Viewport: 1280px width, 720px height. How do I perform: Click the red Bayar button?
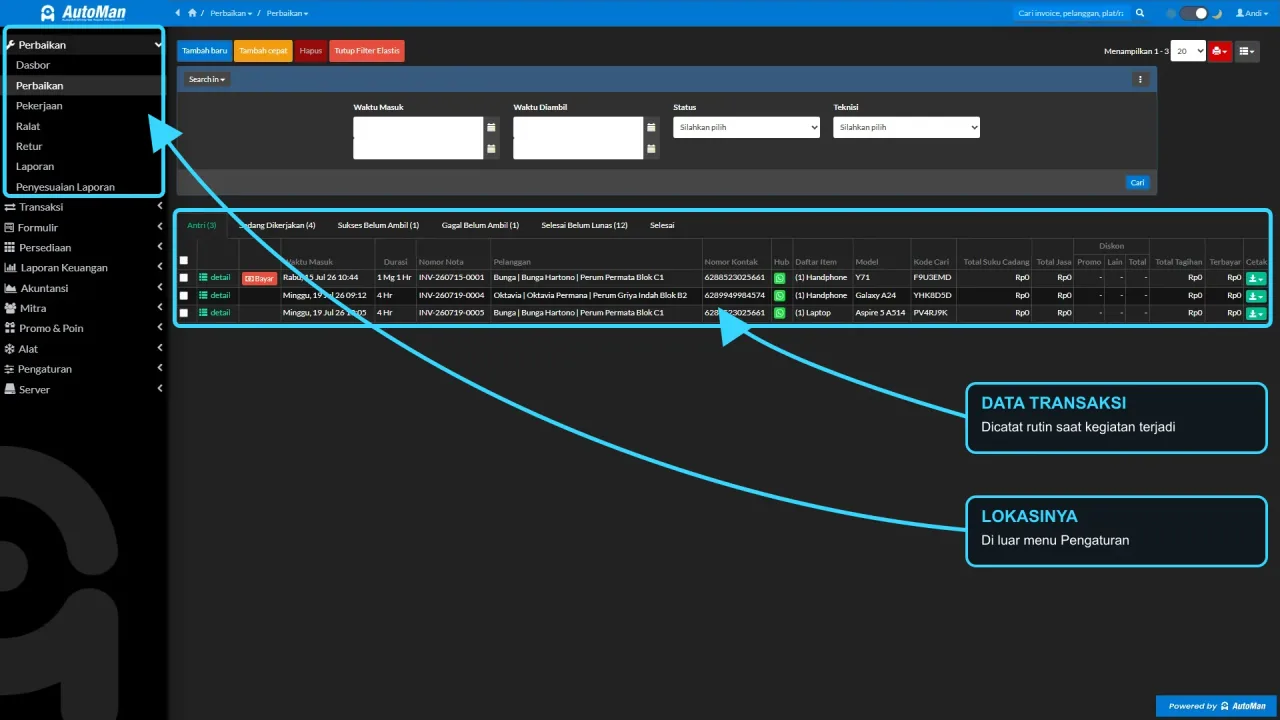coord(259,278)
